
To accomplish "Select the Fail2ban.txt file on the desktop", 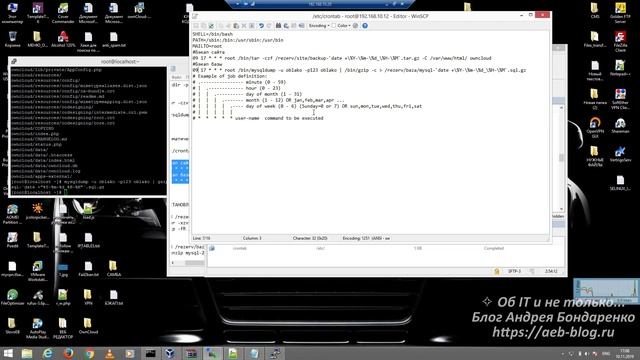I will click(x=88, y=269).
